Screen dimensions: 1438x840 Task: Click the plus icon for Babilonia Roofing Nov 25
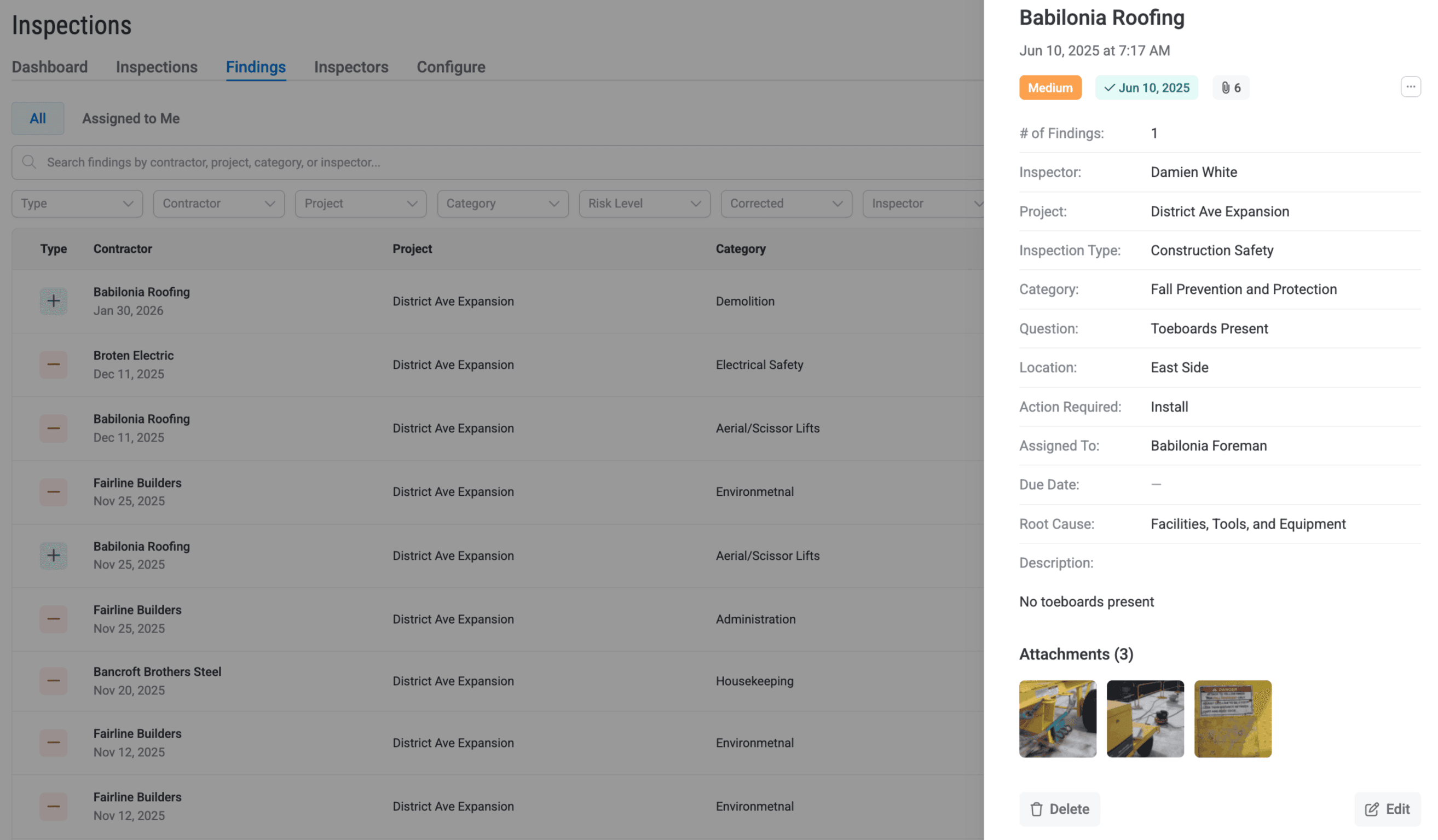click(53, 555)
